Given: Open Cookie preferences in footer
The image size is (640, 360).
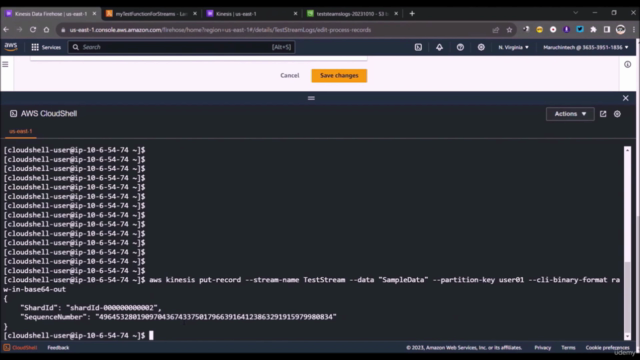Looking at the screenshot, I should pyautogui.click(x=607, y=348).
